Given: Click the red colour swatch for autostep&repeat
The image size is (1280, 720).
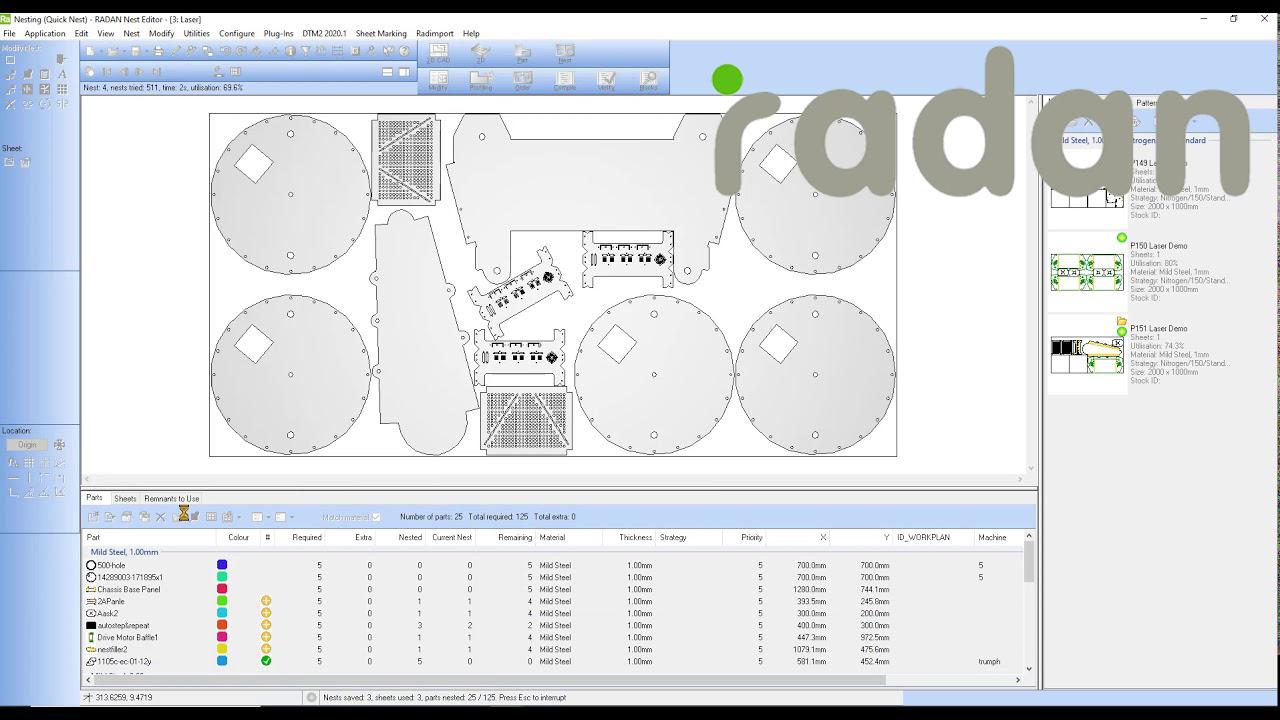Looking at the screenshot, I should [x=222, y=625].
